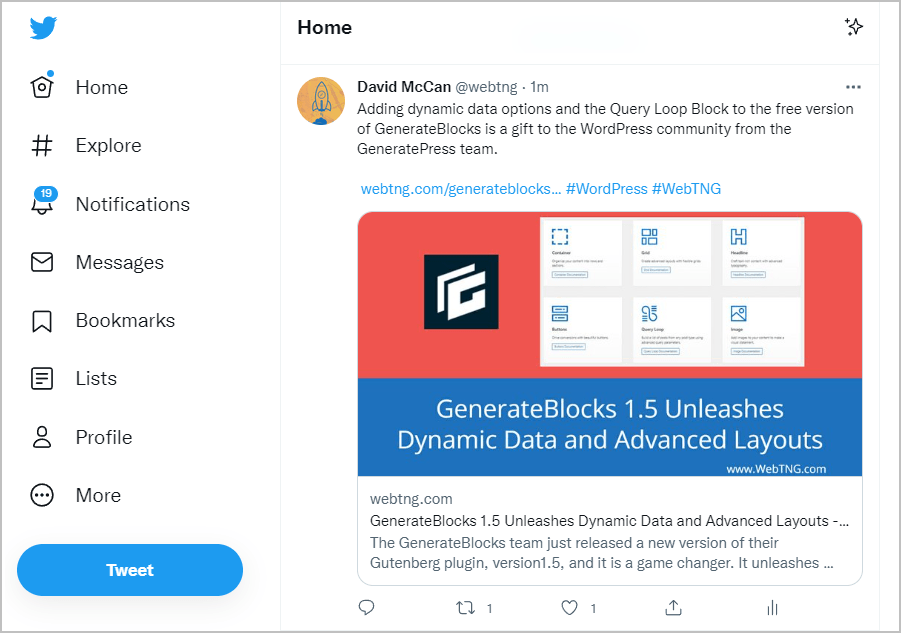
Task: Open the share menu for this tweet
Action: pos(673,607)
